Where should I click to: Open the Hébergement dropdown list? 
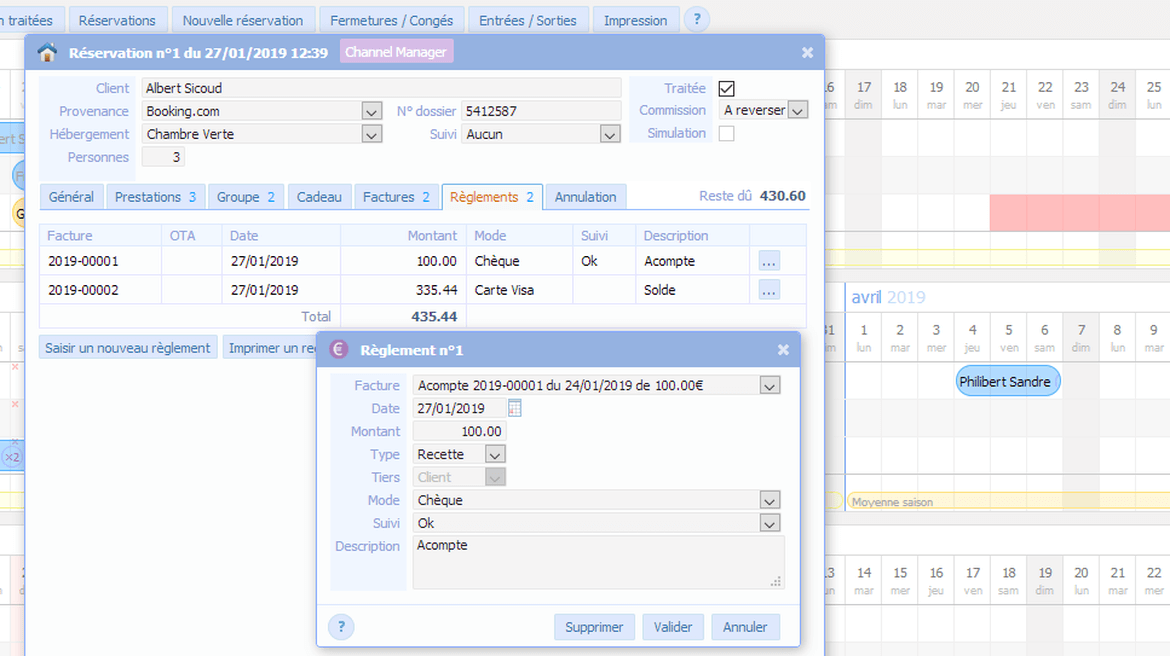coord(371,135)
